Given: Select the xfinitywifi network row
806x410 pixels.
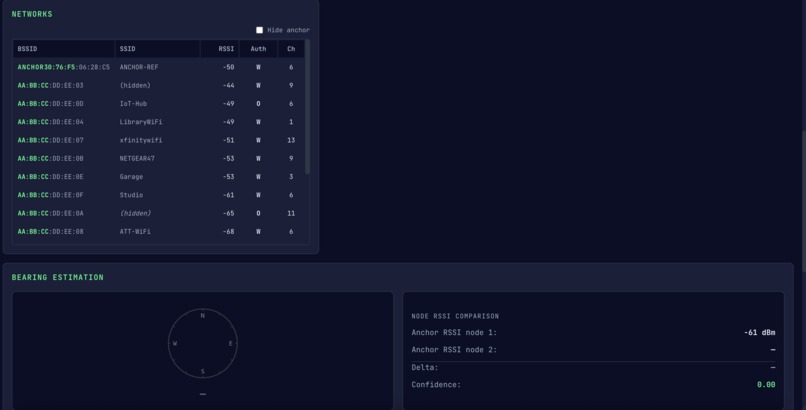Looking at the screenshot, I should pos(159,140).
